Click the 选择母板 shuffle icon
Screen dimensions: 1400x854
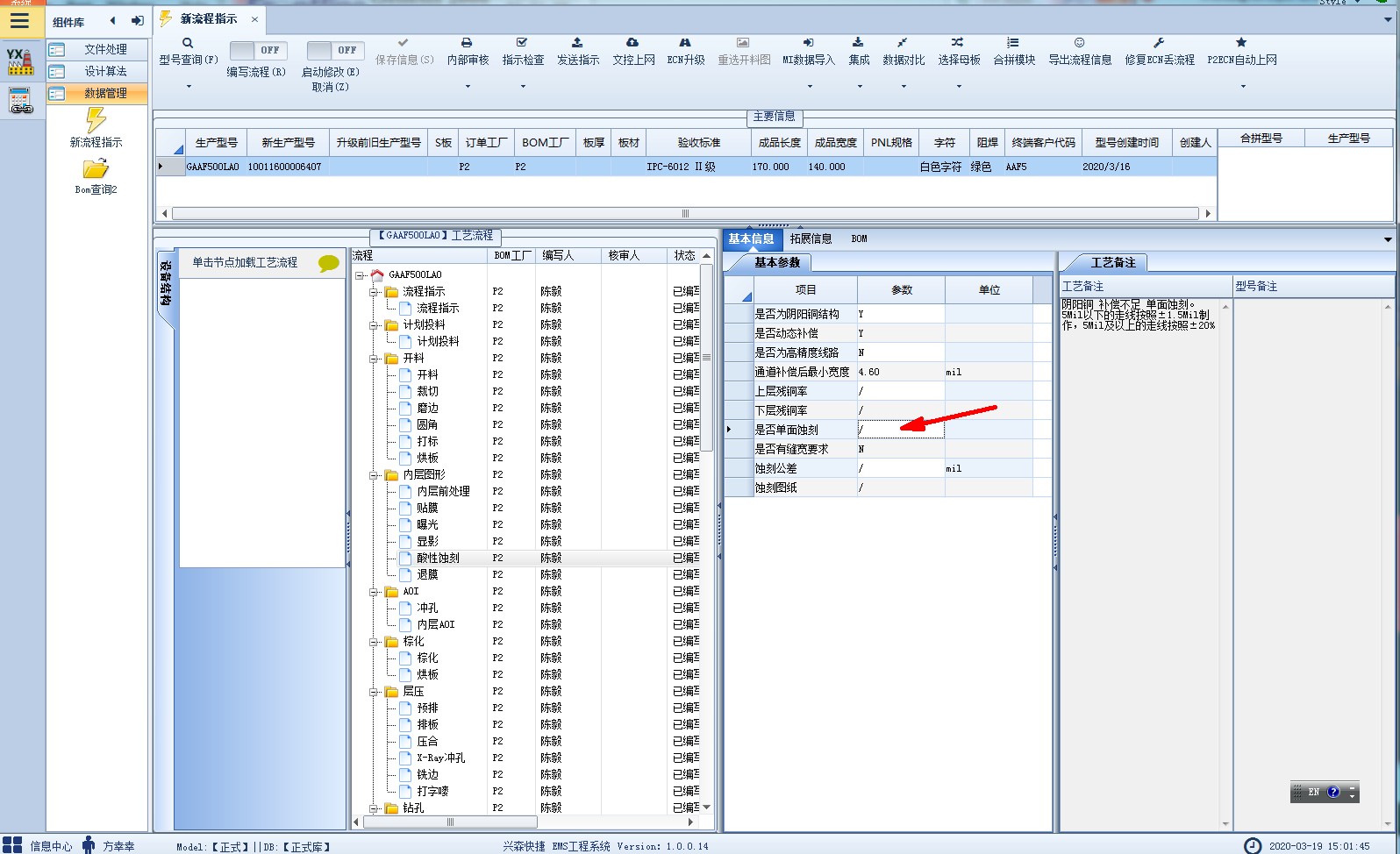coord(957,42)
